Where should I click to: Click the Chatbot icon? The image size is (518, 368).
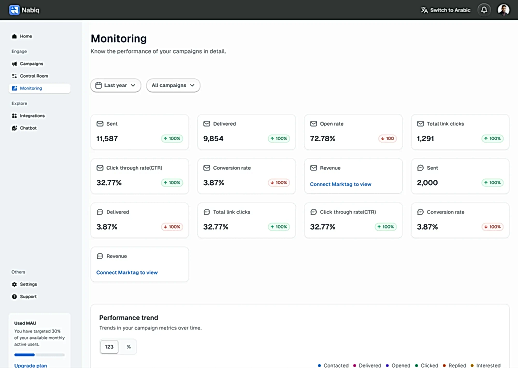coord(14,128)
